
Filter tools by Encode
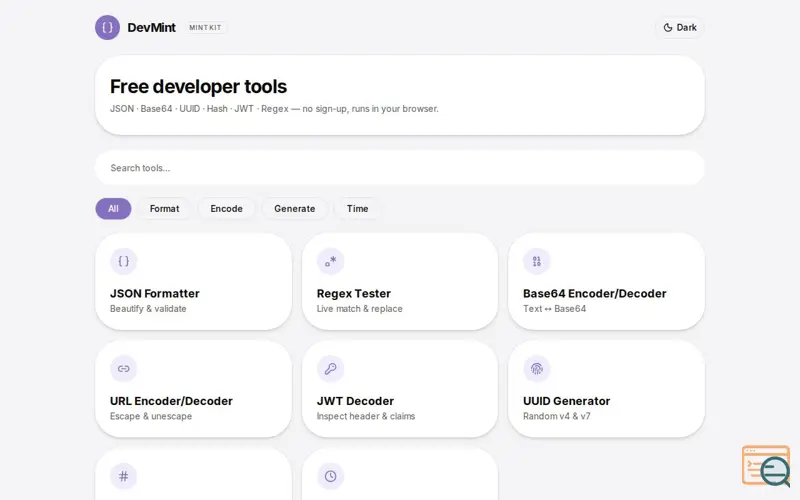pyautogui.click(x=227, y=209)
